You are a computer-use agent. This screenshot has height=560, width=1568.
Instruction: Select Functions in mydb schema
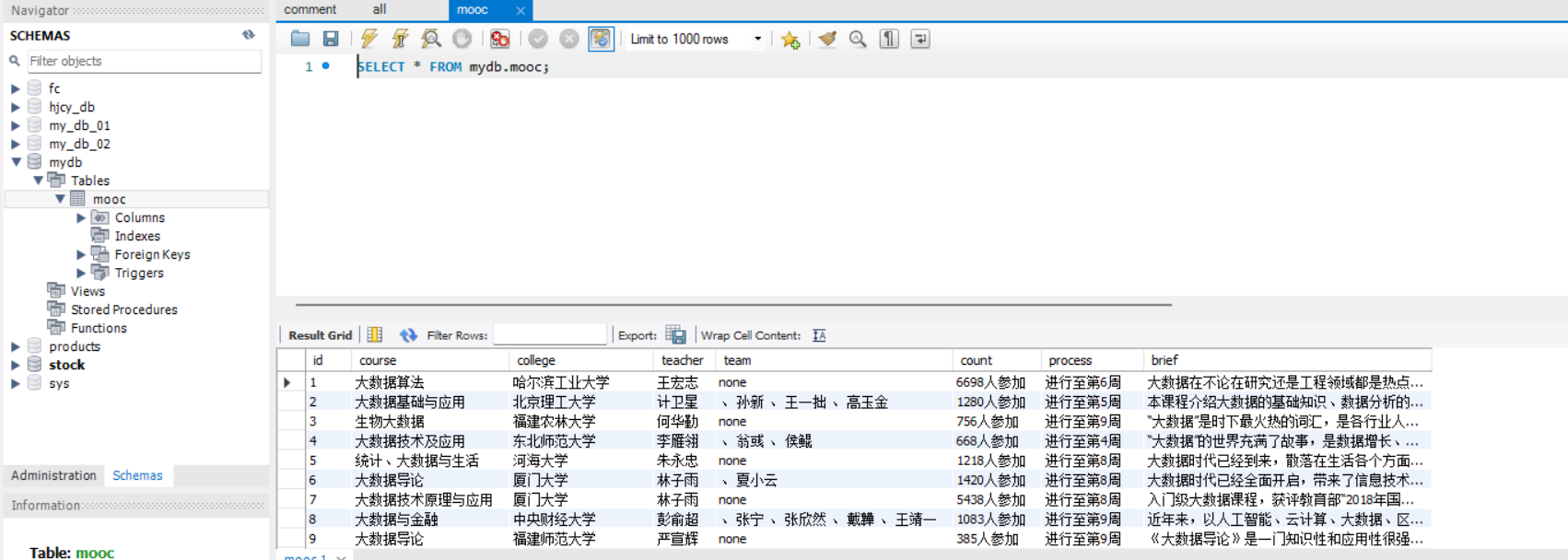[x=99, y=328]
